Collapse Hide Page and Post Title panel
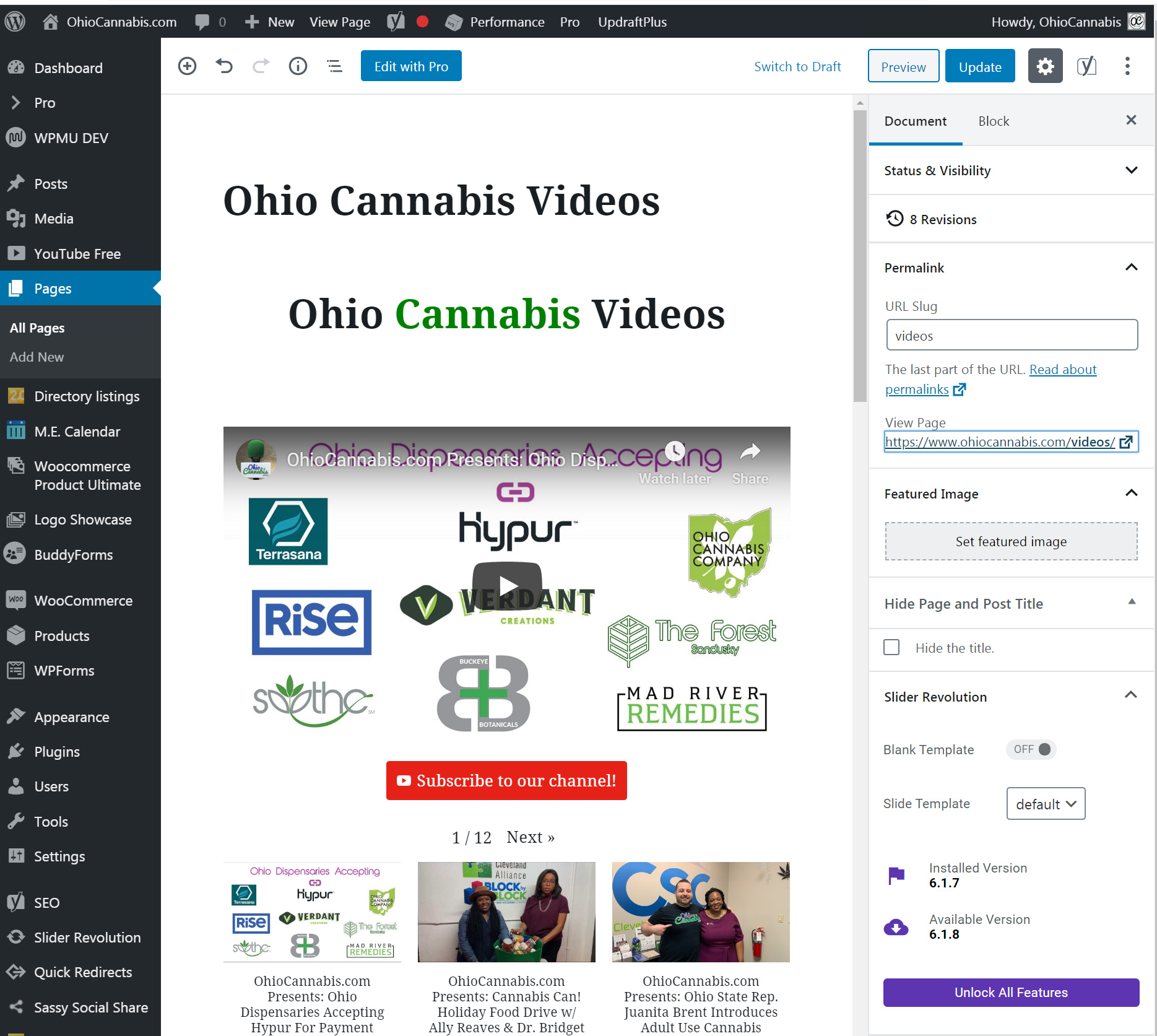The image size is (1157, 1036). pyautogui.click(x=1132, y=602)
